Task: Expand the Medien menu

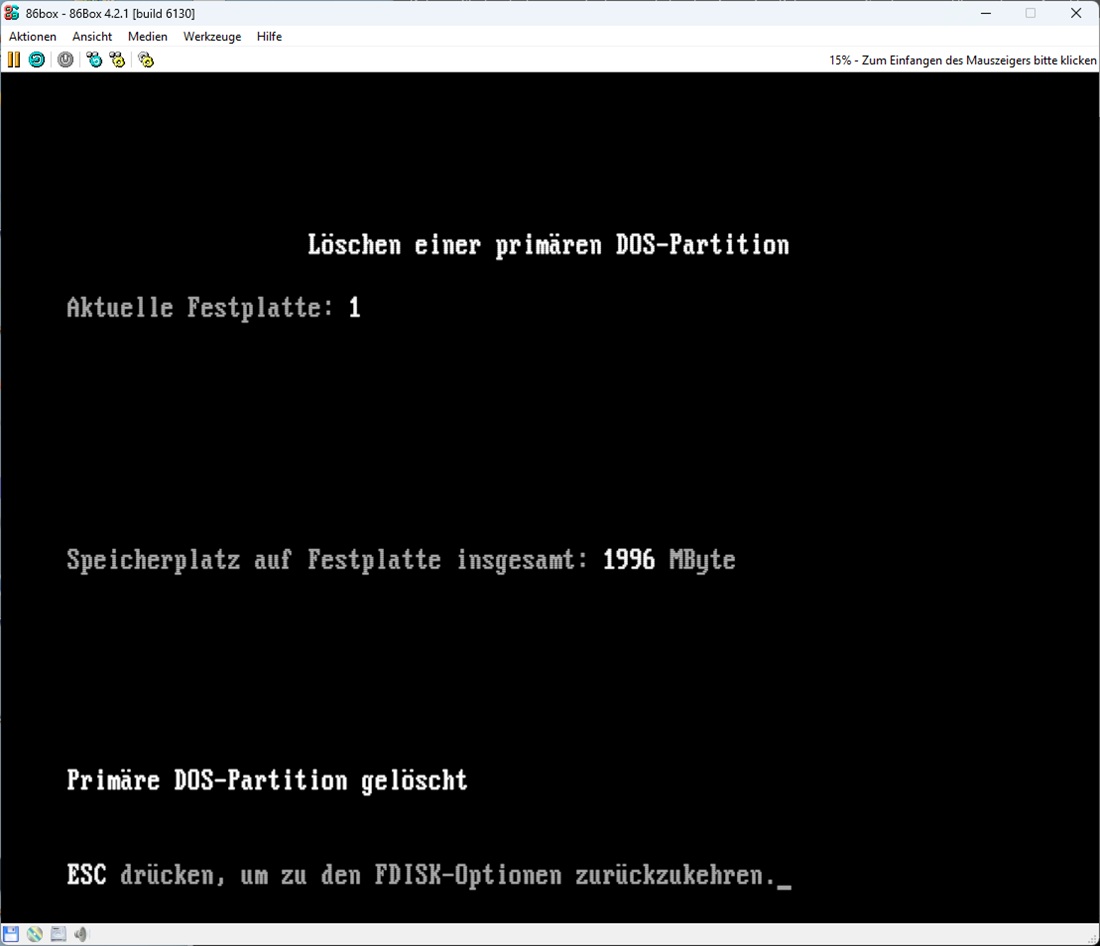Action: 147,37
